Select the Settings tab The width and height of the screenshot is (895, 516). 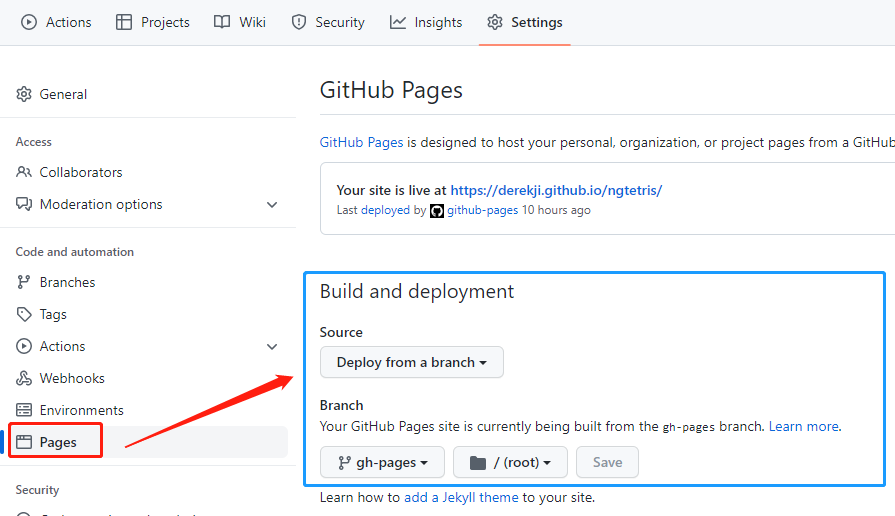[525, 22]
